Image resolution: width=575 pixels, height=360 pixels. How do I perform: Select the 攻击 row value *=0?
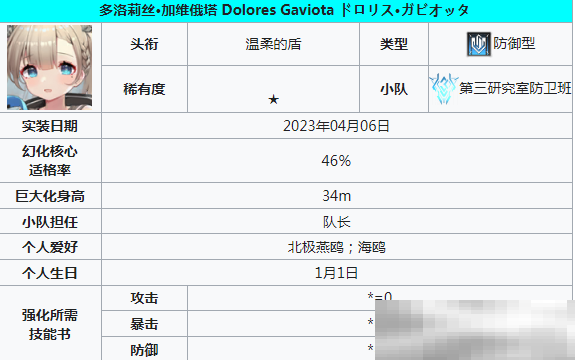(380, 296)
